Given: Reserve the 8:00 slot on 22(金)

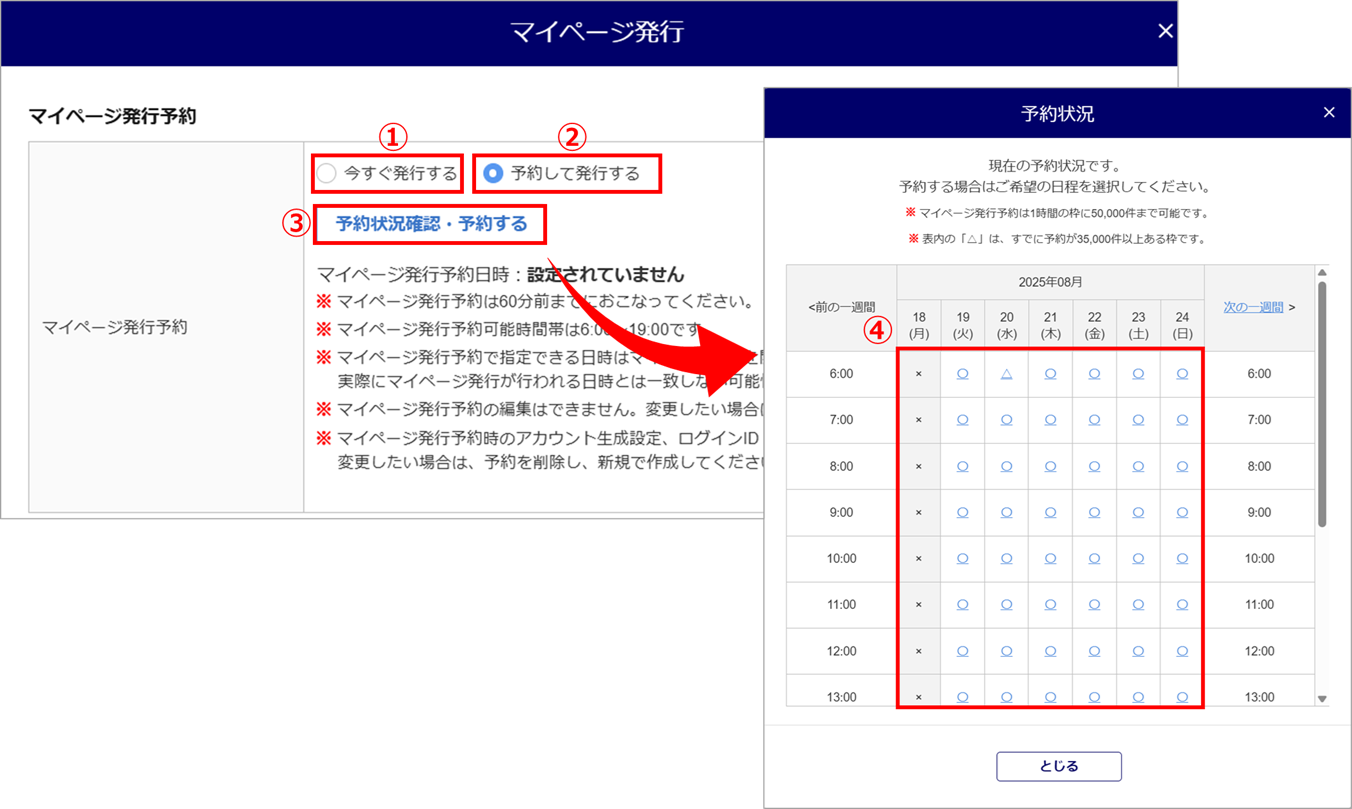Looking at the screenshot, I should pyautogui.click(x=1094, y=466).
